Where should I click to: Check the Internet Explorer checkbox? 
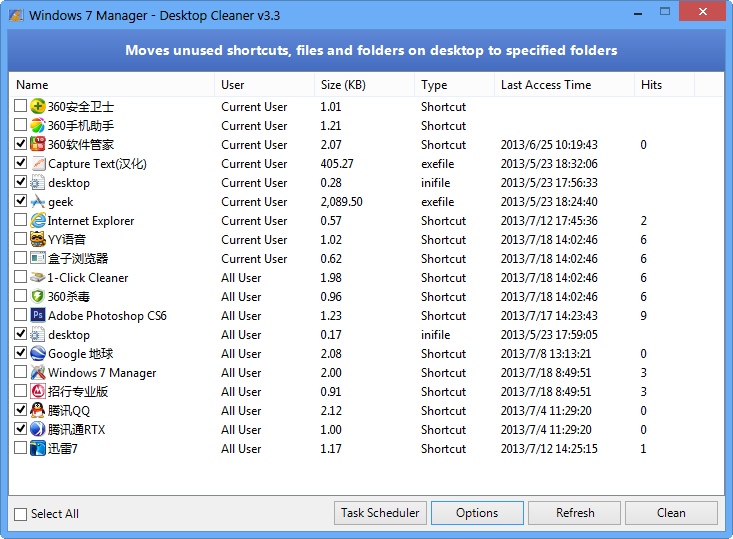coord(21,221)
